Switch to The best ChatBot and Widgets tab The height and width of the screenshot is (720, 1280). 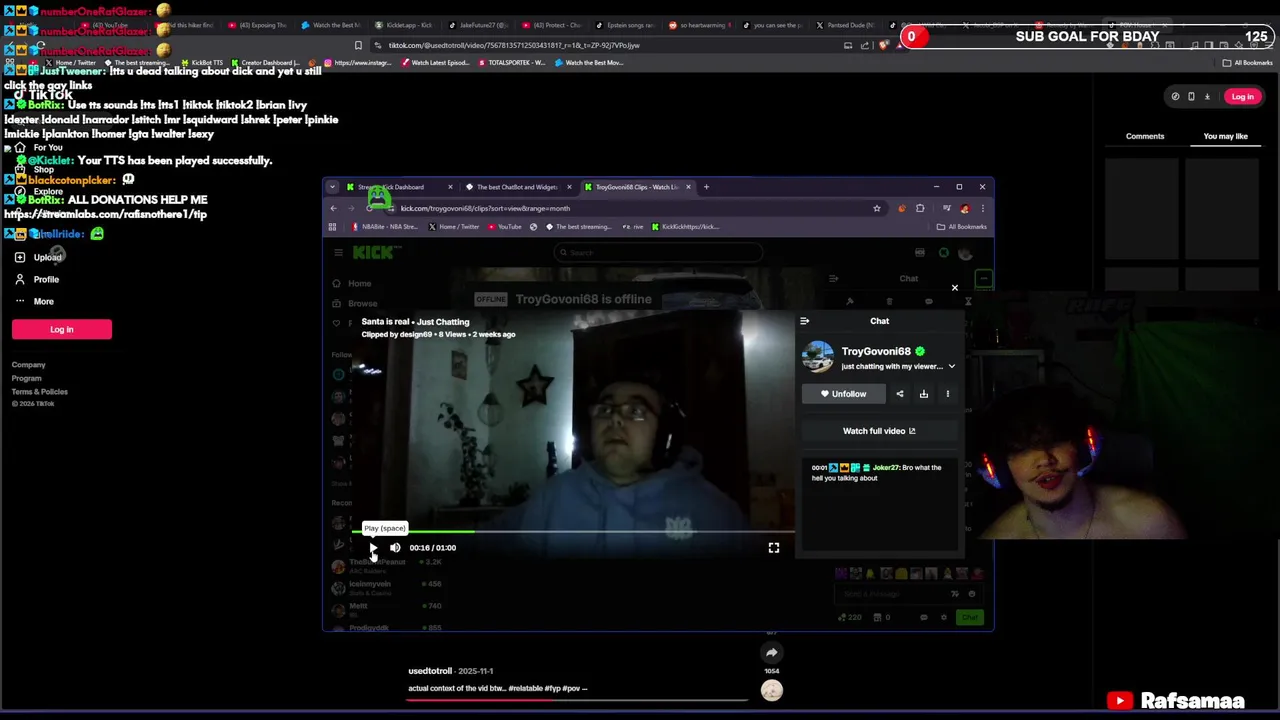pyautogui.click(x=516, y=187)
